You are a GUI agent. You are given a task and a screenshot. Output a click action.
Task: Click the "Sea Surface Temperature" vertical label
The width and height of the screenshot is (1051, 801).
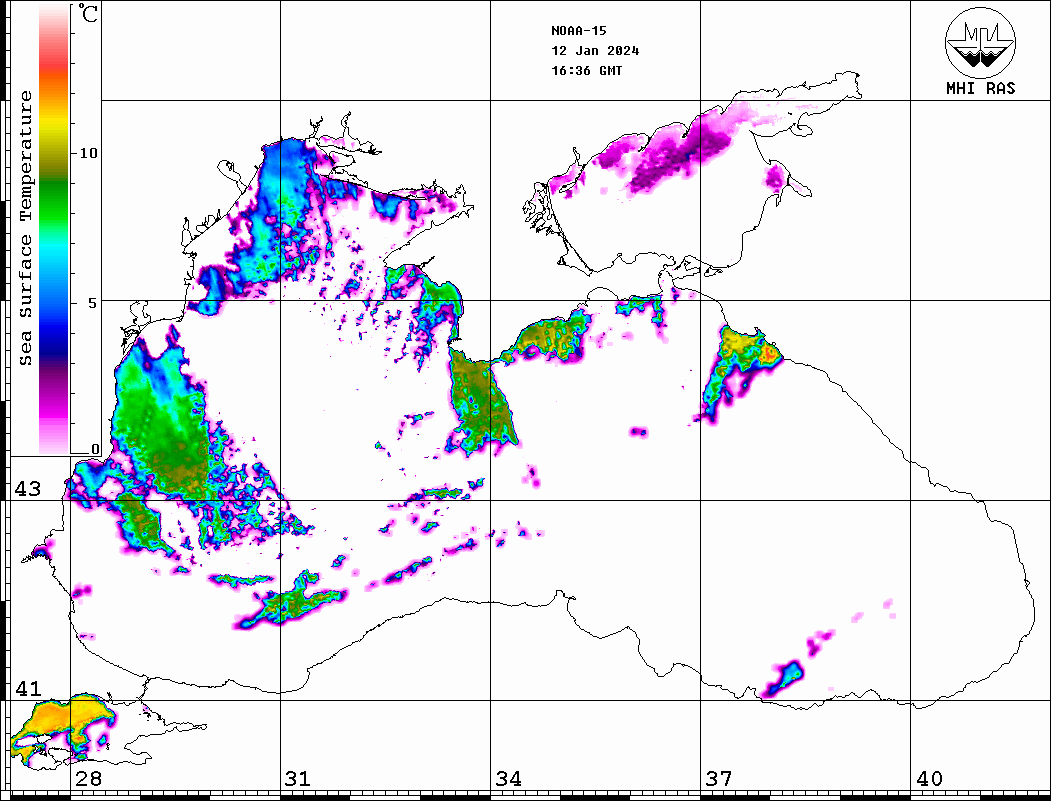click(25, 229)
